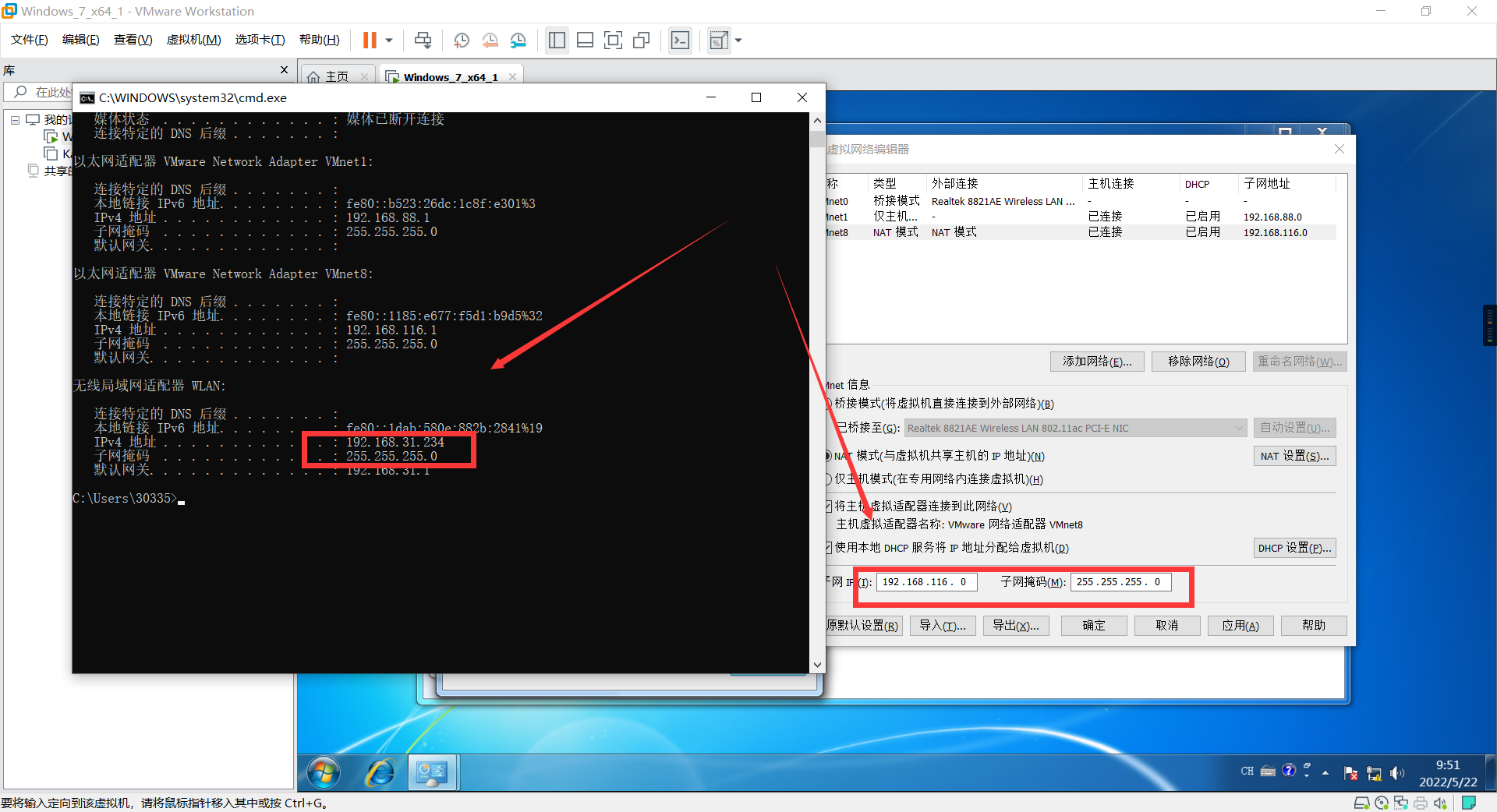Click 导出 button
This screenshot has height=812, width=1497.
pyautogui.click(x=1016, y=626)
